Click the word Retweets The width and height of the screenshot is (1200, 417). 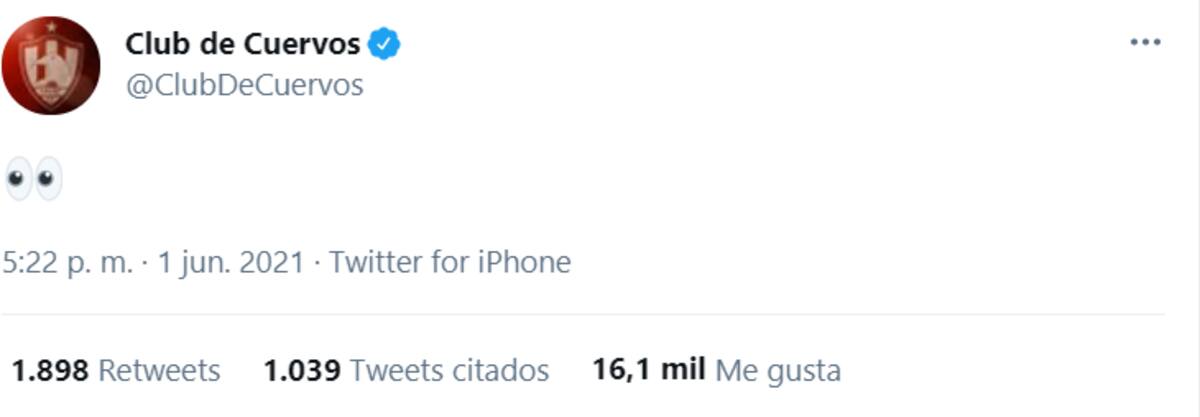tap(159, 371)
